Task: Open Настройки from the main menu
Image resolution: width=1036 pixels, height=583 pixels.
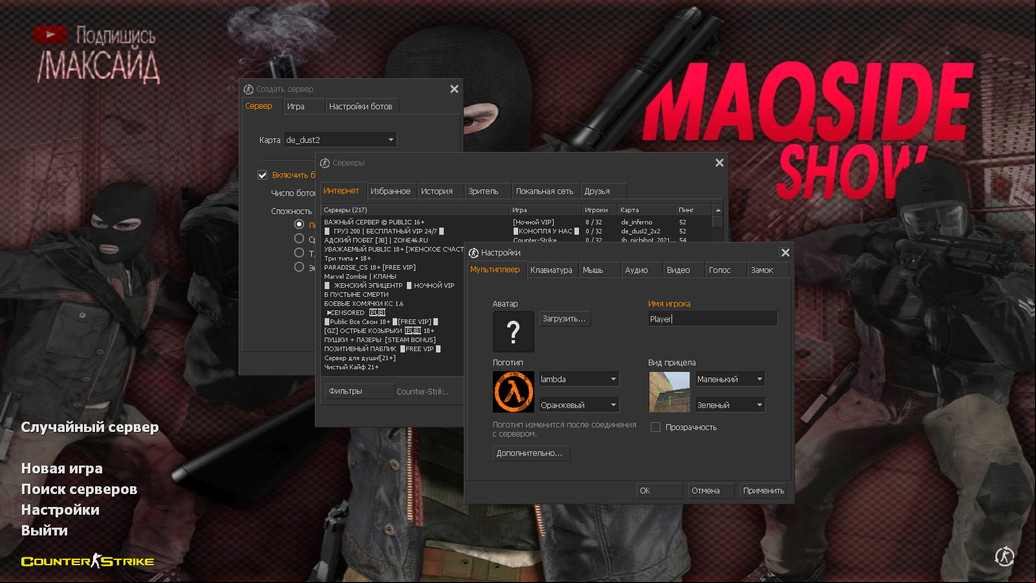Action: (x=60, y=510)
